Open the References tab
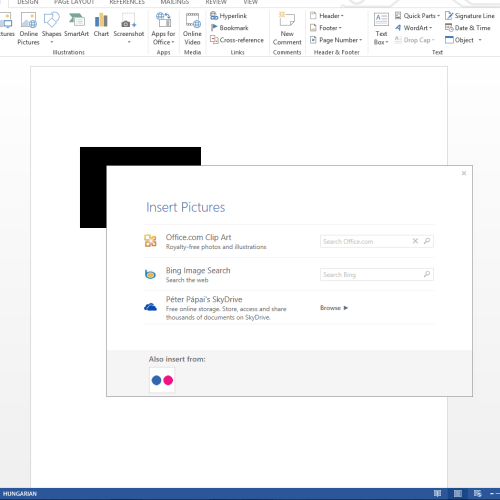Image resolution: width=500 pixels, height=500 pixels. 127,2
